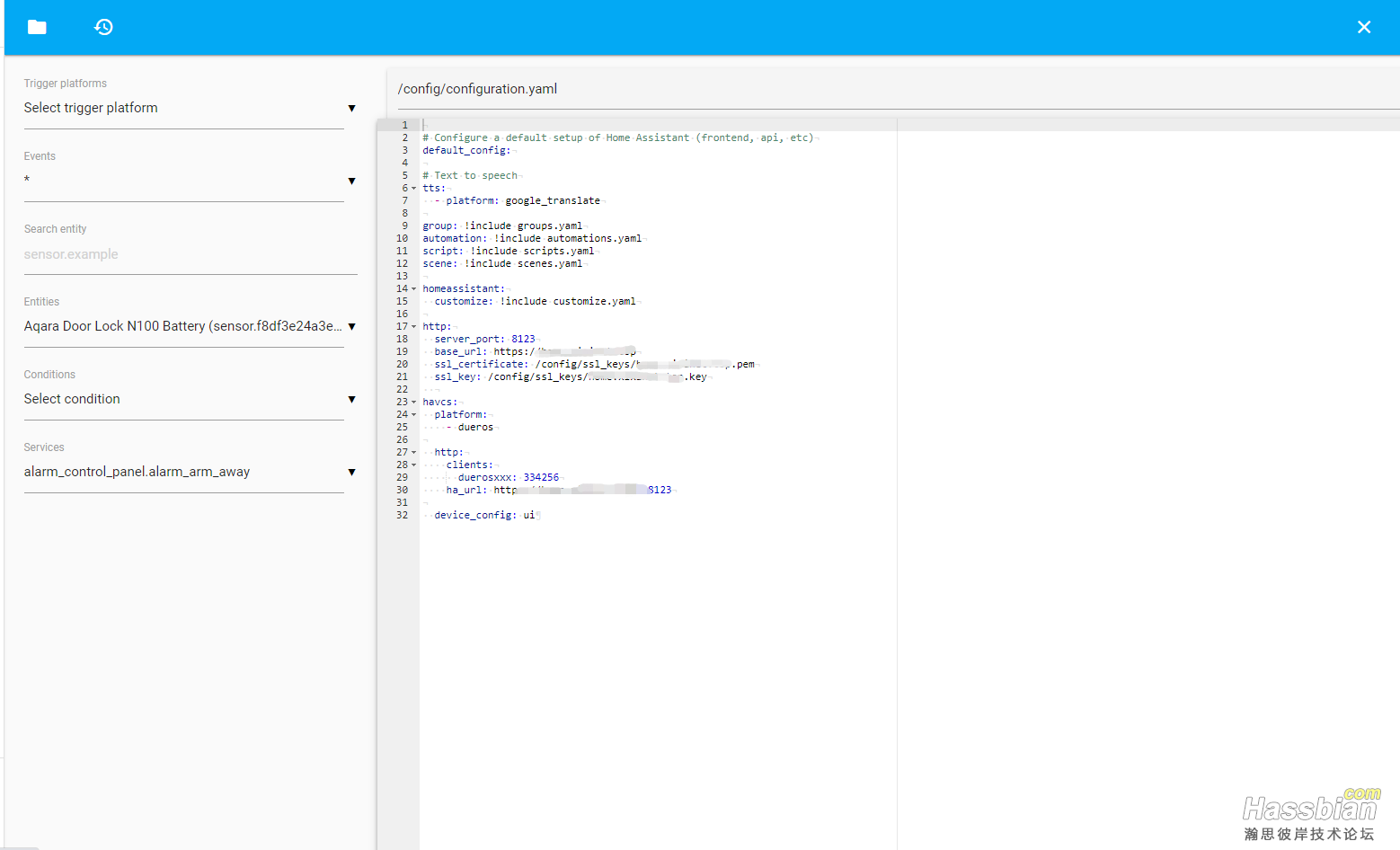This screenshot has width=1400, height=850.
Task: Click the server_port: 8123 line
Action: [x=484, y=340]
